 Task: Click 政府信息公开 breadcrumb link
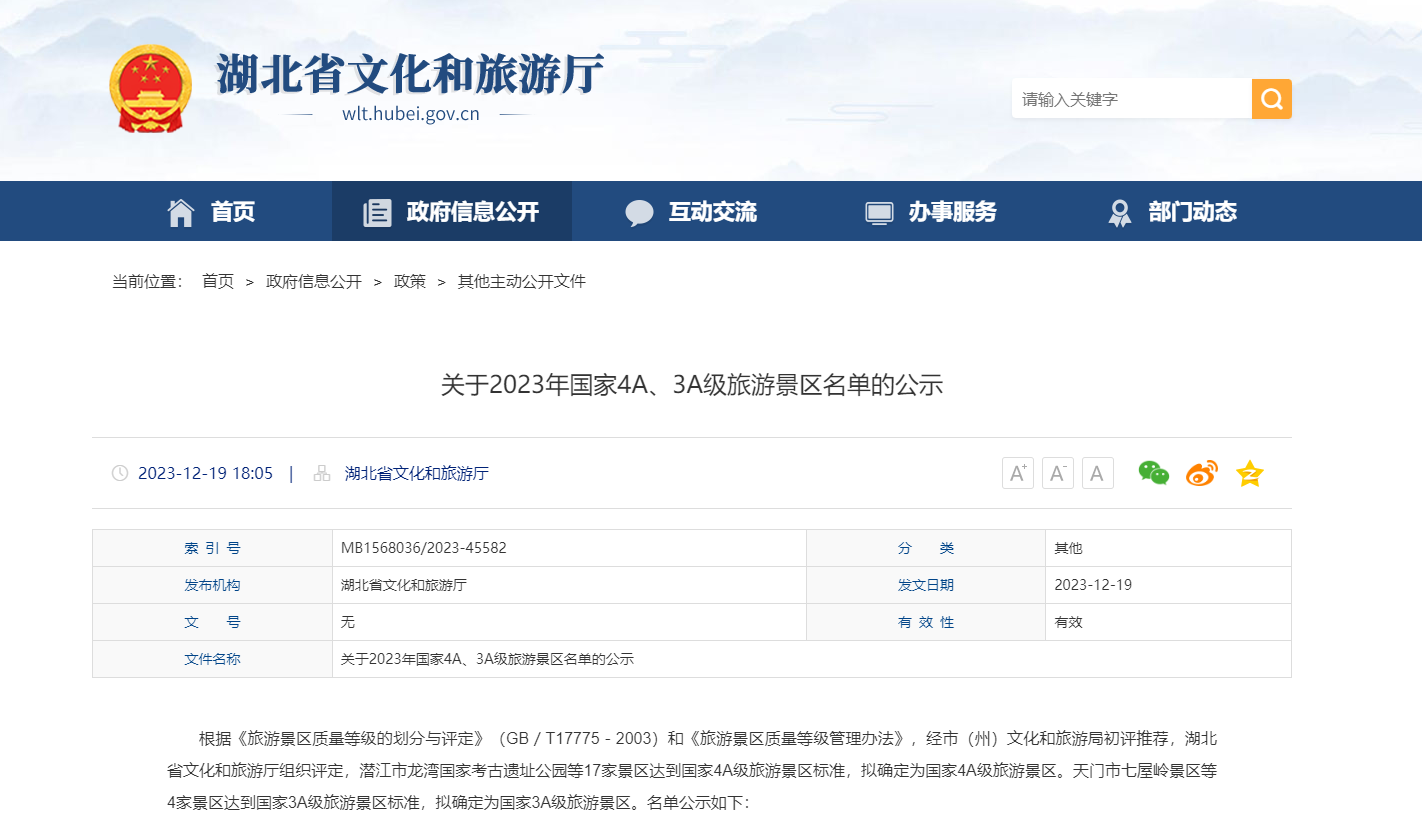(x=313, y=282)
